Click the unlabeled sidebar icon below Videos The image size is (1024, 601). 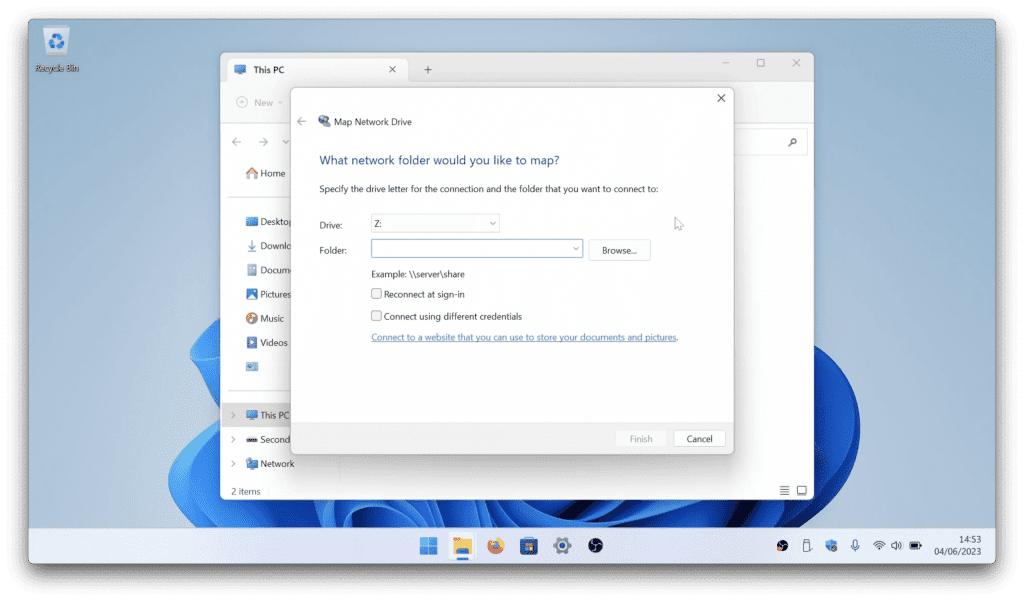251,366
